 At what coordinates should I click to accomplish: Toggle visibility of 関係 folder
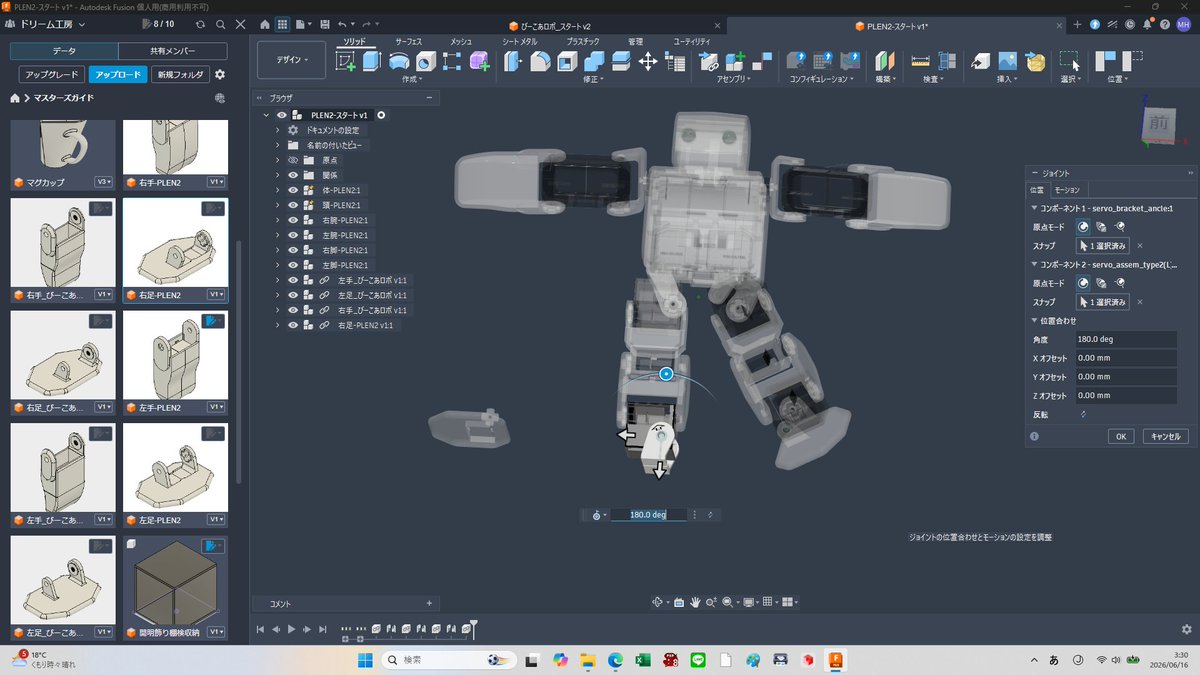click(x=293, y=175)
